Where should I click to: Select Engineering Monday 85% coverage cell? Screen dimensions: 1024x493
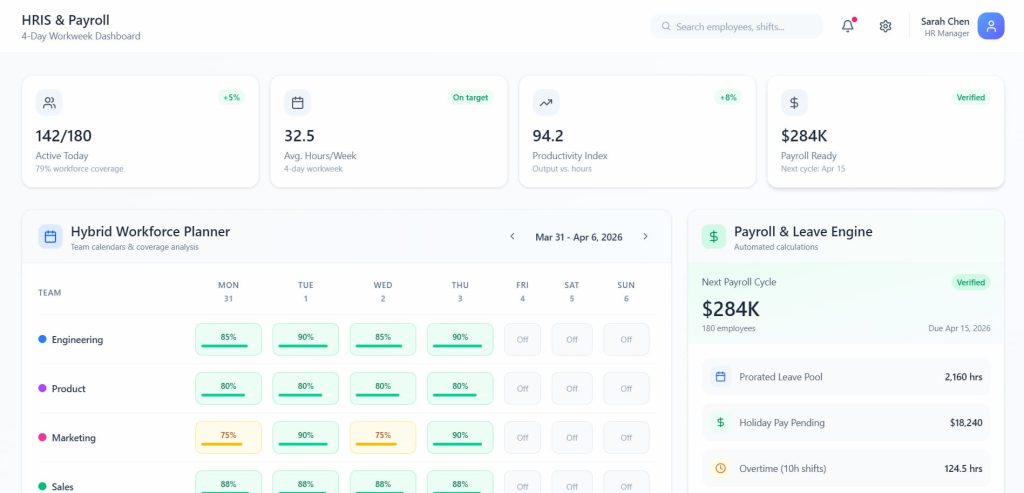228,339
